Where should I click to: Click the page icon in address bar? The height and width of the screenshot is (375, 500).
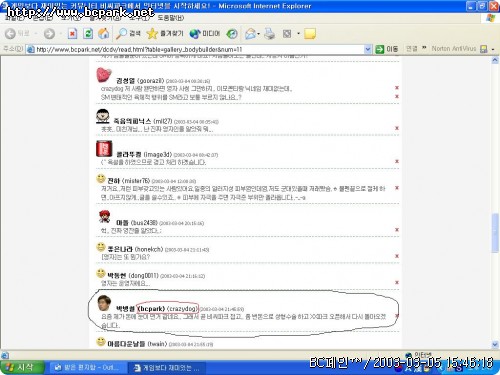coord(31,49)
